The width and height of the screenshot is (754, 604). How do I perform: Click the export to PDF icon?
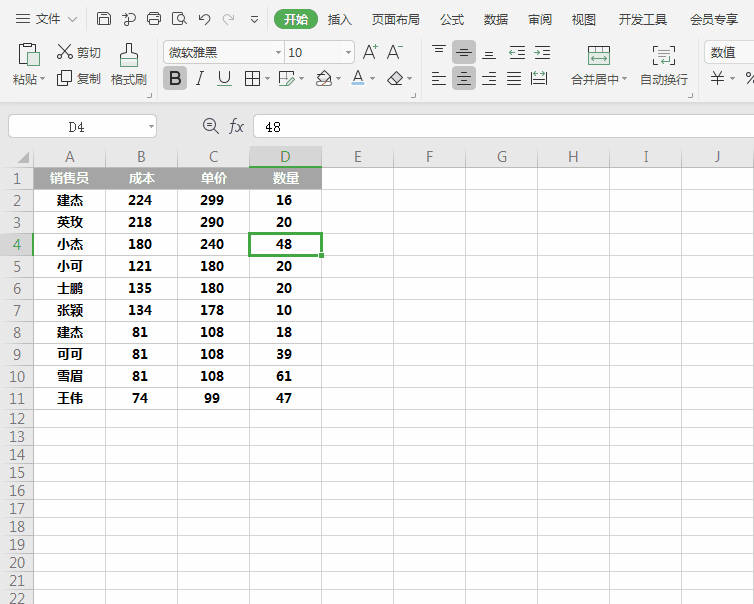(x=128, y=19)
